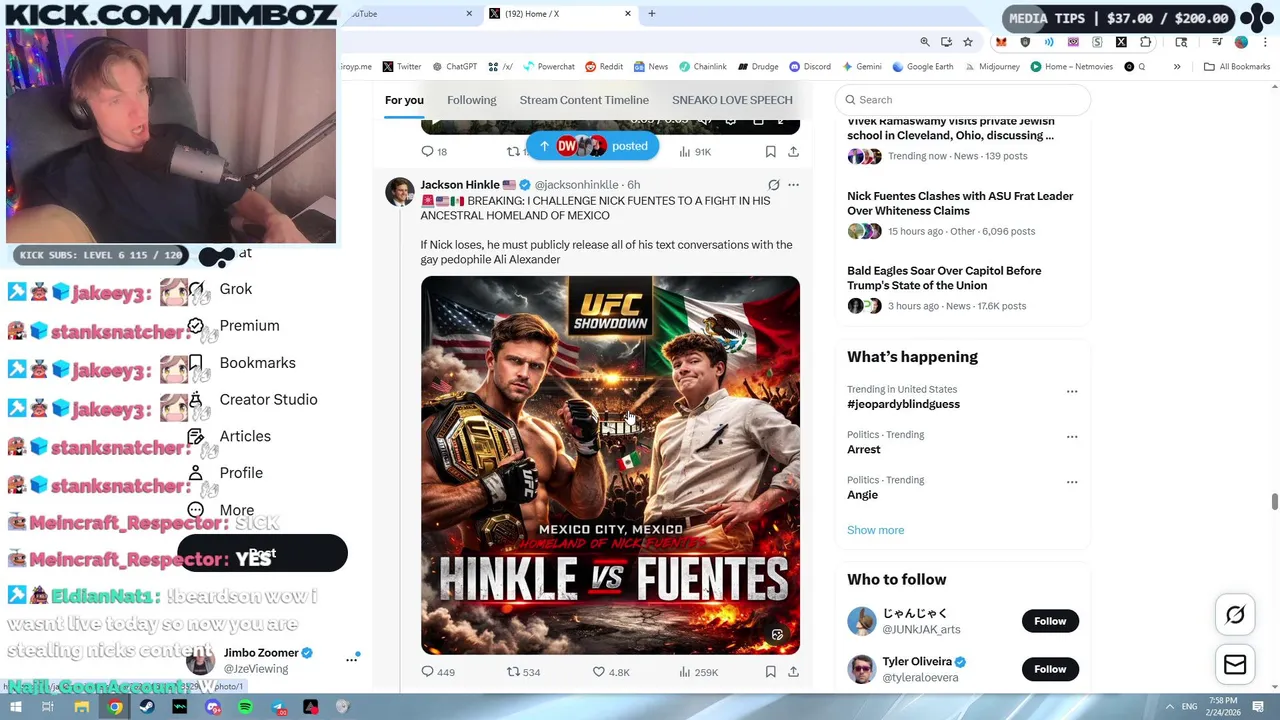This screenshot has height=720, width=1280.
Task: Open options for the Angie trend
Action: [1072, 482]
